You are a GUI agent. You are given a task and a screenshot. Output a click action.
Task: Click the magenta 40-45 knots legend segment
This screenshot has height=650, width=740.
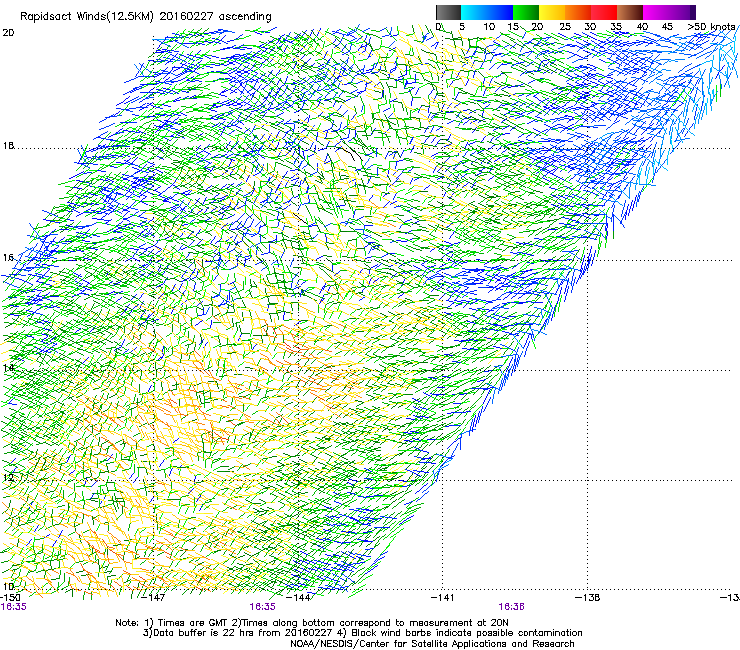(x=656, y=12)
